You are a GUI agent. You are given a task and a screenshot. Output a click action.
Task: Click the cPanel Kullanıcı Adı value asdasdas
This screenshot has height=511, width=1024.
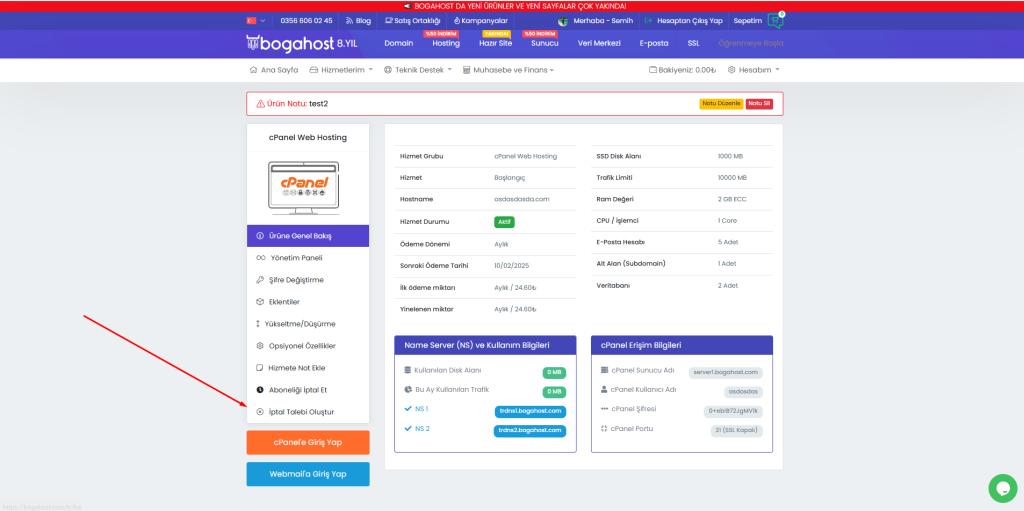pyautogui.click(x=743, y=392)
